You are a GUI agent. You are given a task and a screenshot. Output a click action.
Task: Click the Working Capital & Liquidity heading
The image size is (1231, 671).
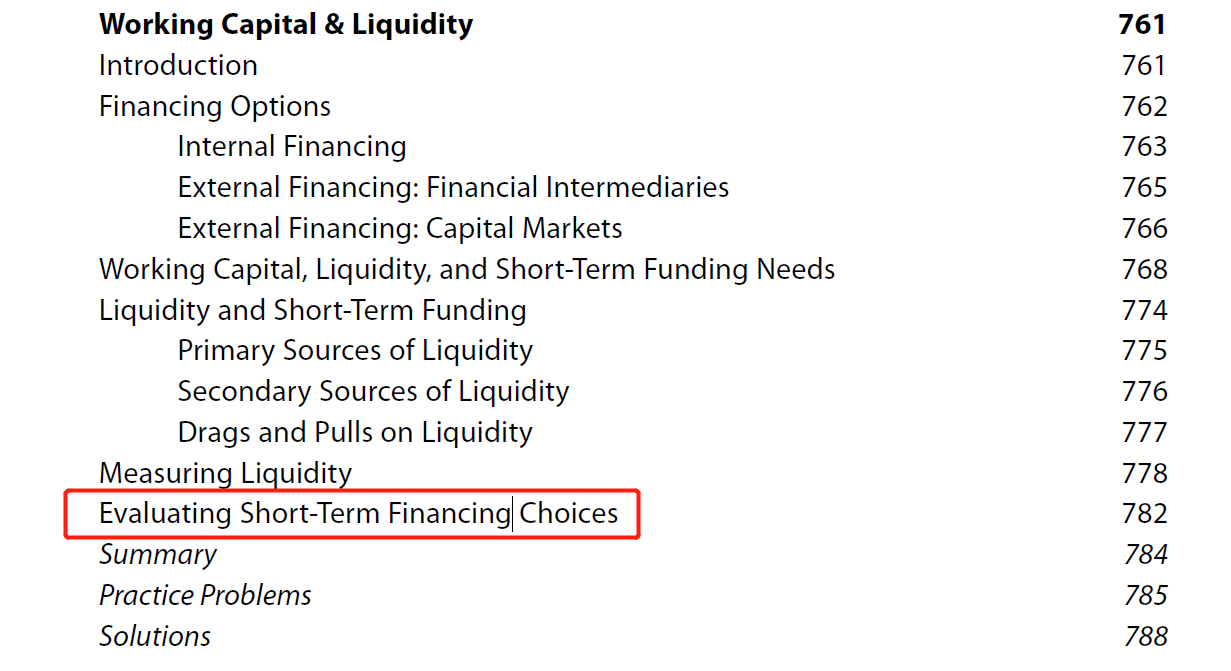[x=286, y=25]
